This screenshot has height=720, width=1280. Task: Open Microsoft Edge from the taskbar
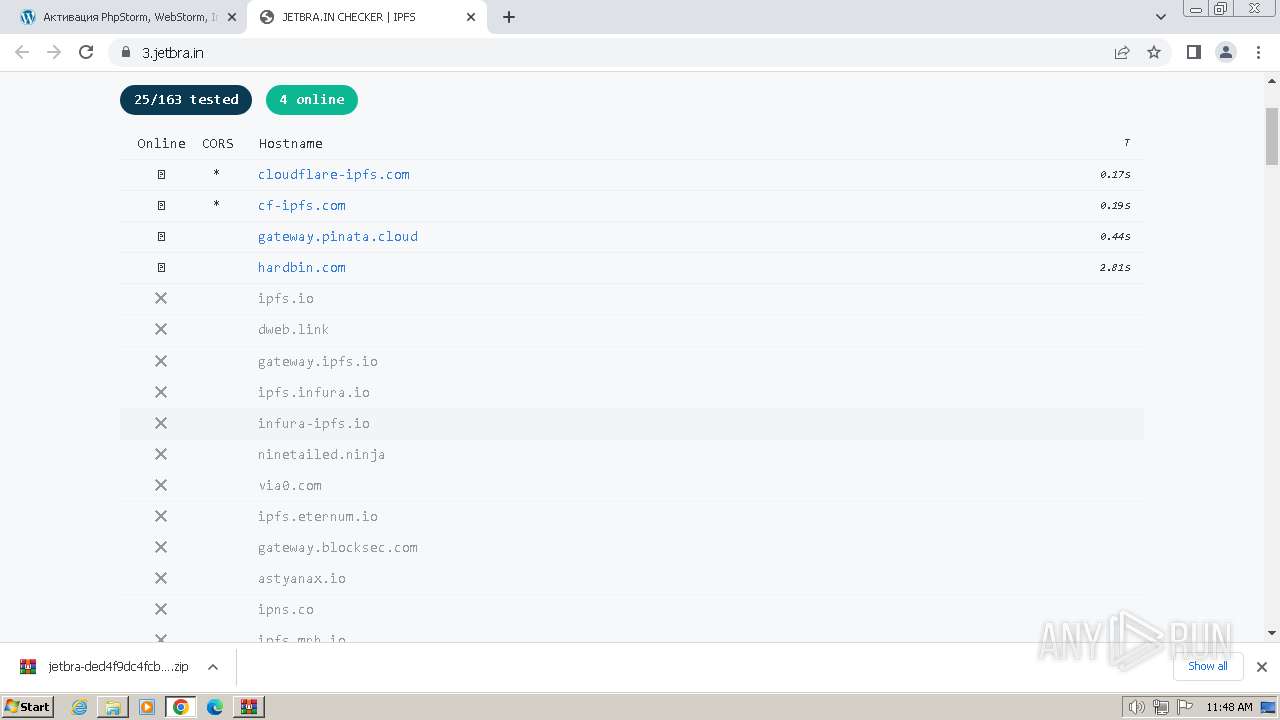pyautogui.click(x=214, y=707)
